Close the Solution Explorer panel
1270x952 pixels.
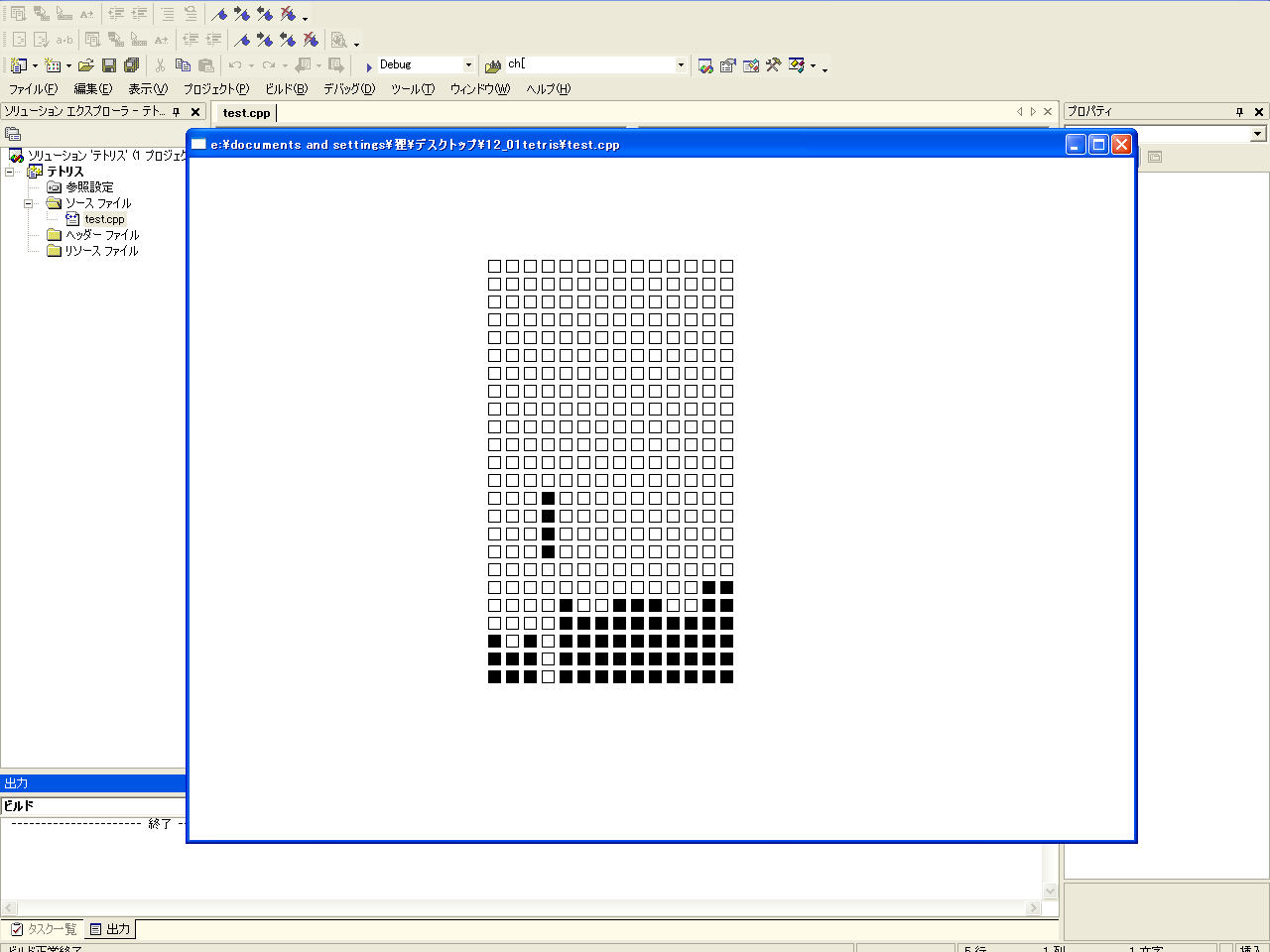[195, 112]
